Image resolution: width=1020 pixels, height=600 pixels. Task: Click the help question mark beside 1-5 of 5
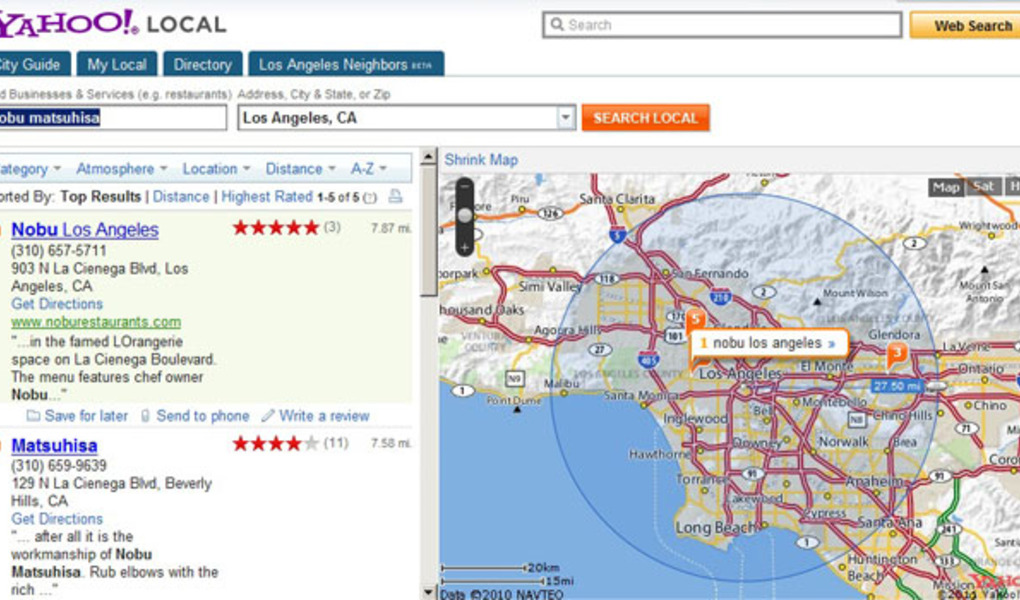coord(370,198)
